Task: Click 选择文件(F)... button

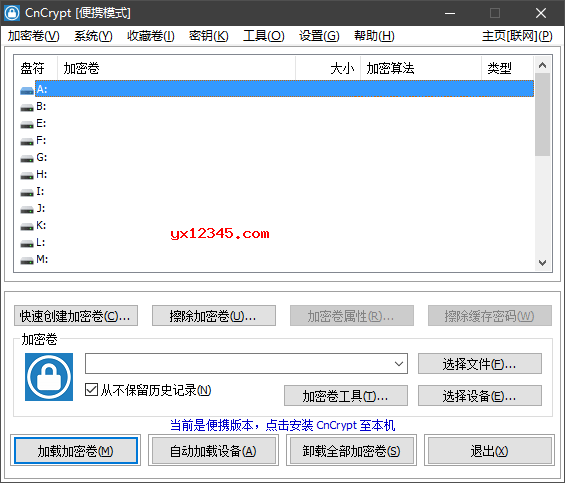Action: point(480,364)
